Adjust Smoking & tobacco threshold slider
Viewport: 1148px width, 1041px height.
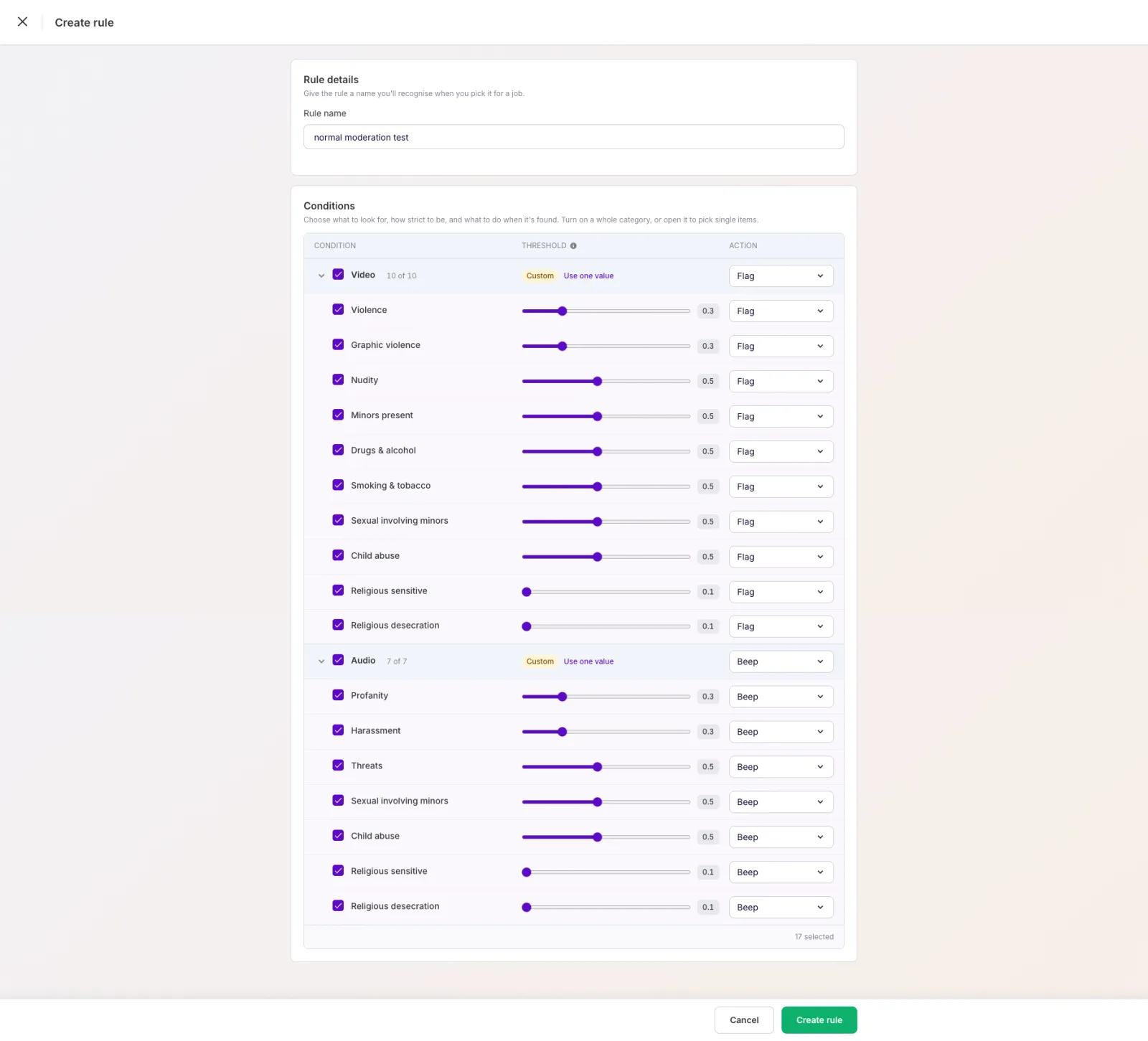click(x=606, y=487)
